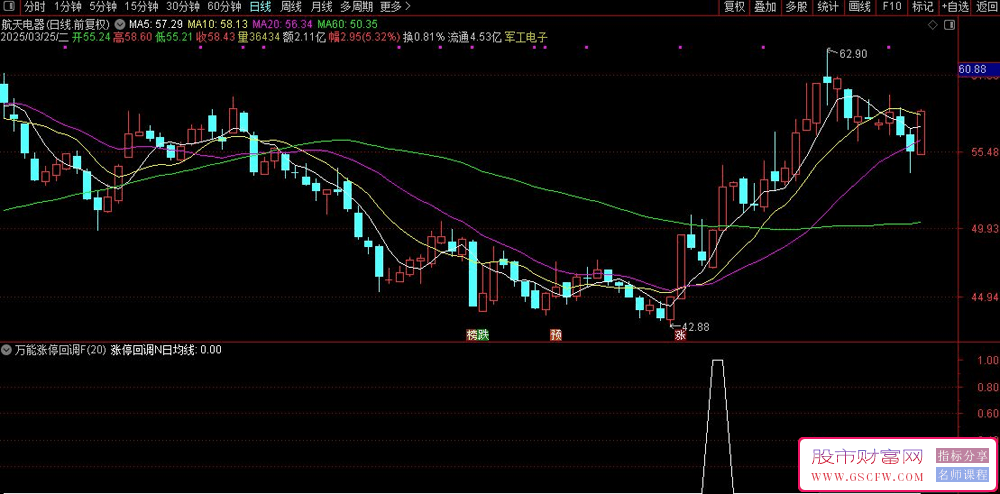
Task: Click the MA20: 56.34 indicator label
Action: click(x=283, y=24)
